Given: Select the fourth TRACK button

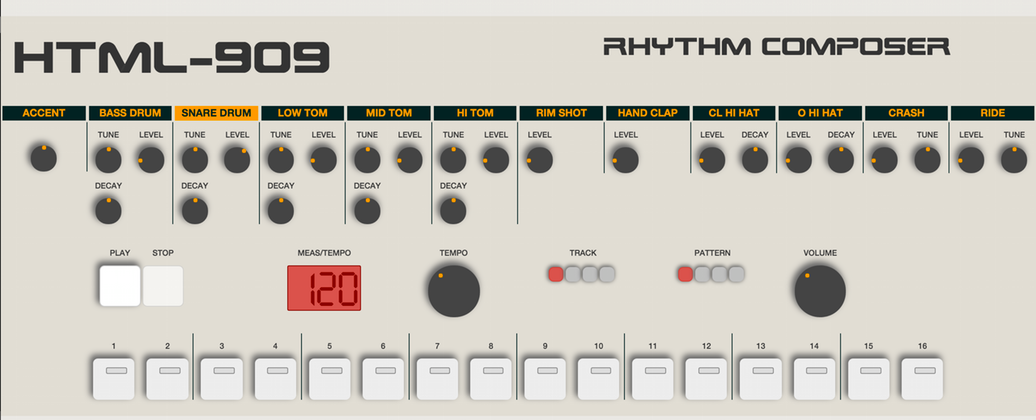Looking at the screenshot, I should pos(607,273).
